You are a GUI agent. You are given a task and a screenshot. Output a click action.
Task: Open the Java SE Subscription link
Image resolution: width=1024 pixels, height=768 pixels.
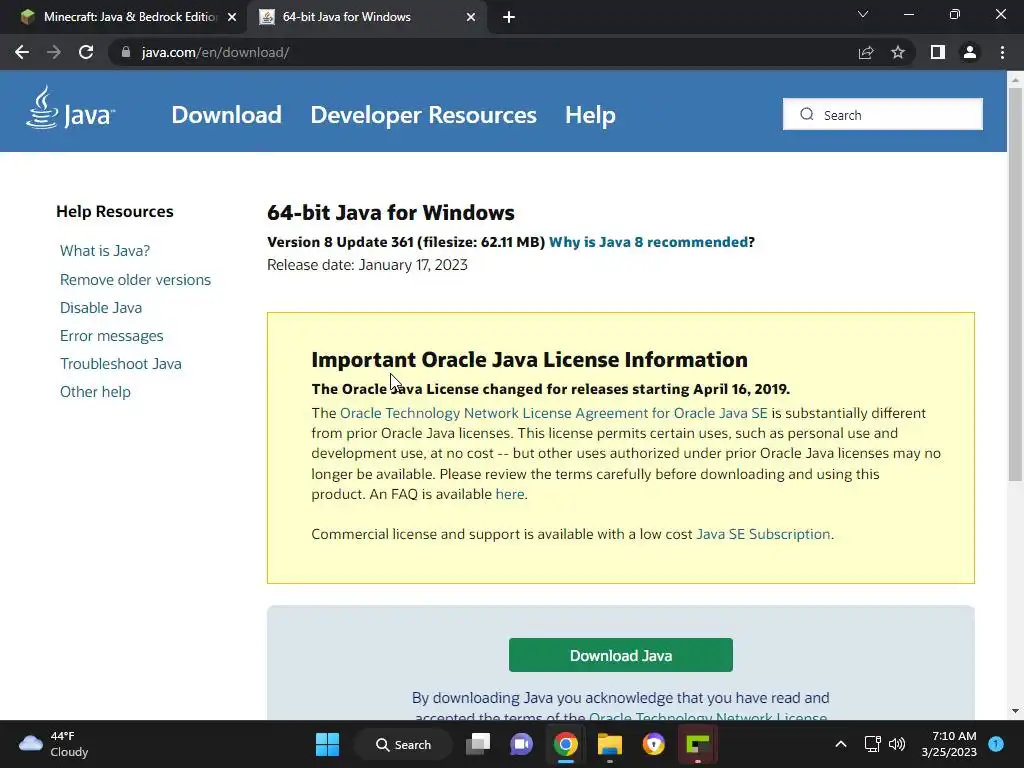click(x=763, y=534)
